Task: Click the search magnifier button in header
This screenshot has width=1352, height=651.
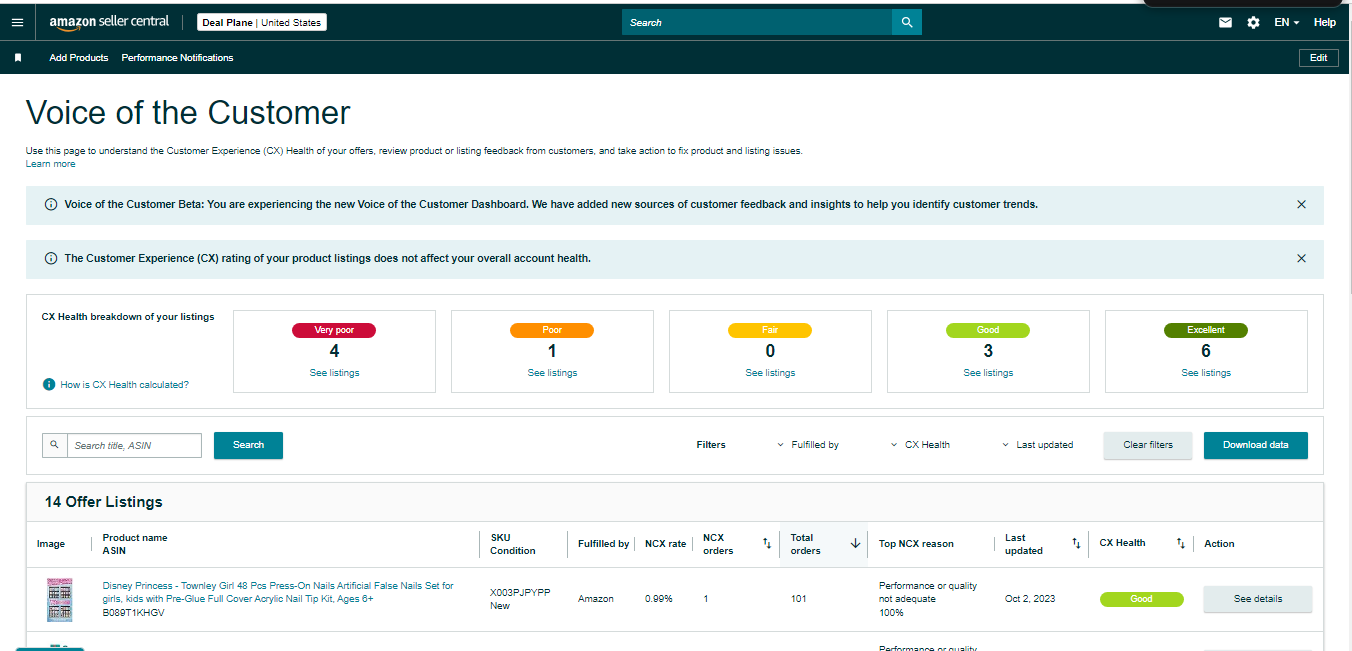Action: [x=907, y=22]
